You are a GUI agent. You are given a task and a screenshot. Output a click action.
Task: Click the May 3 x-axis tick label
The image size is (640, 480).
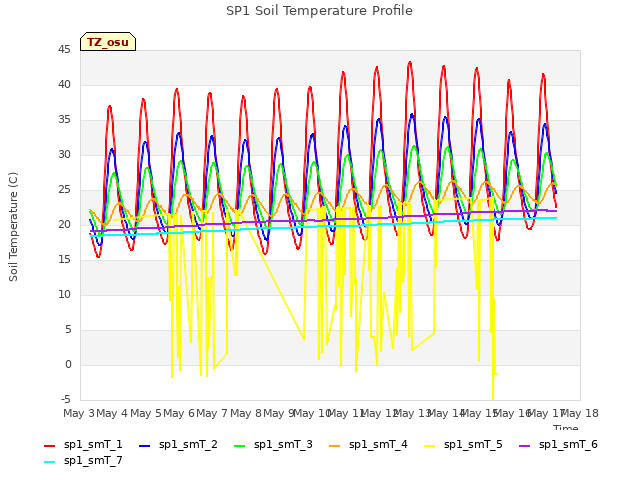click(79, 413)
